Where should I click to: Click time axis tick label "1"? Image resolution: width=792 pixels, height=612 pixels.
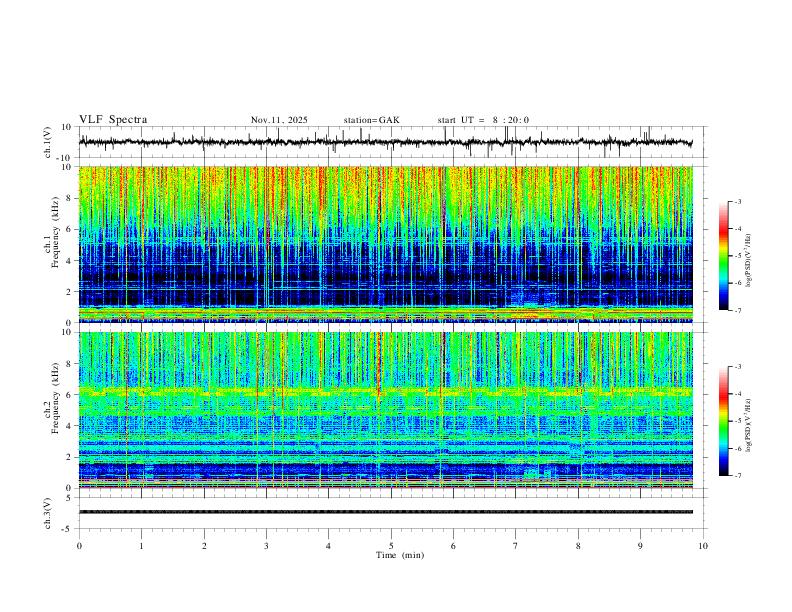tap(141, 546)
